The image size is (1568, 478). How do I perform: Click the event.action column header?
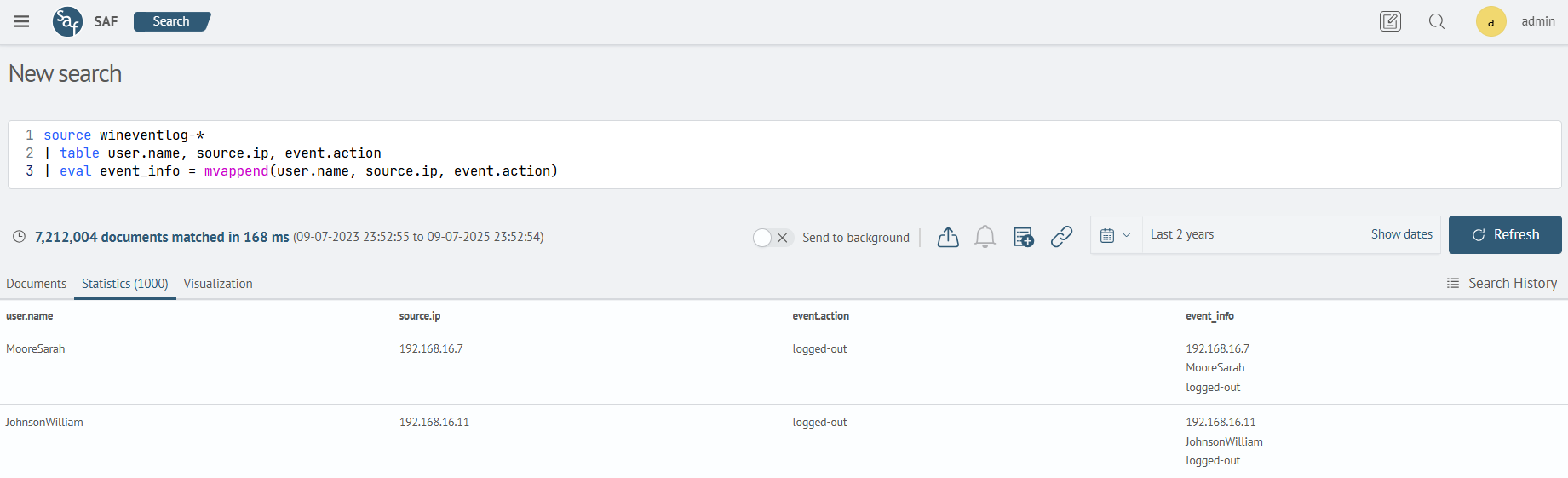pyautogui.click(x=820, y=316)
